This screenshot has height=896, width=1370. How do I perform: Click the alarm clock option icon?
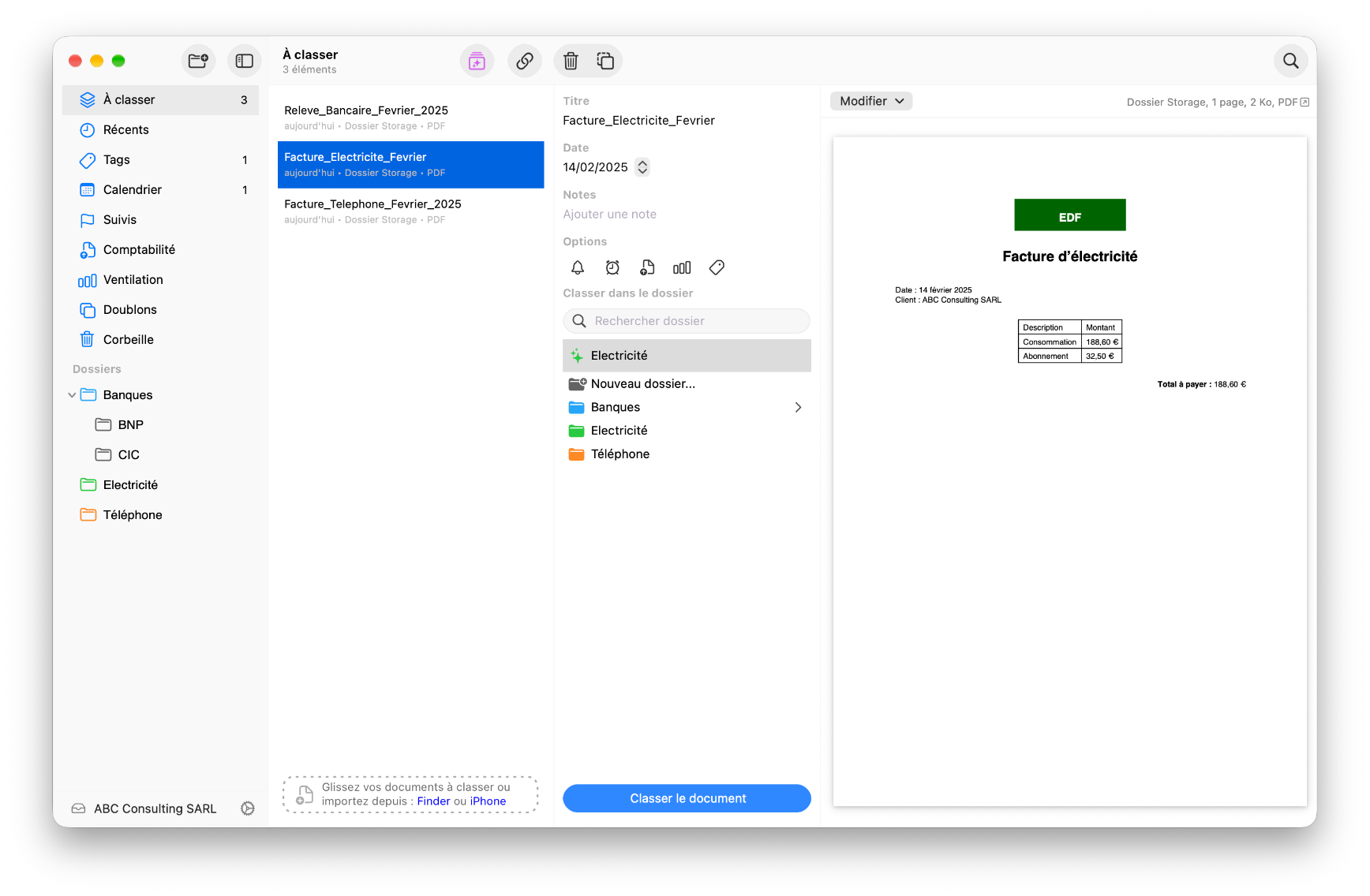click(x=612, y=268)
